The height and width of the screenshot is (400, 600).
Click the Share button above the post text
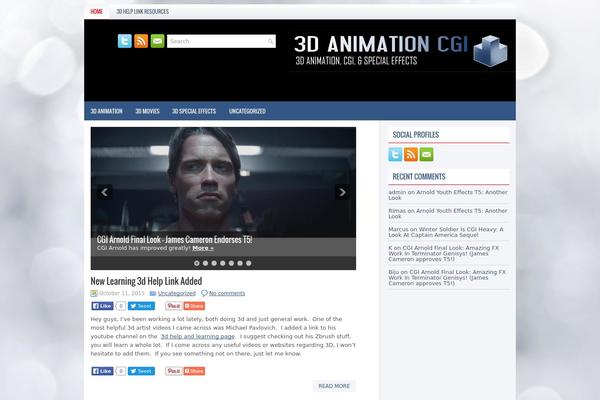pos(194,306)
